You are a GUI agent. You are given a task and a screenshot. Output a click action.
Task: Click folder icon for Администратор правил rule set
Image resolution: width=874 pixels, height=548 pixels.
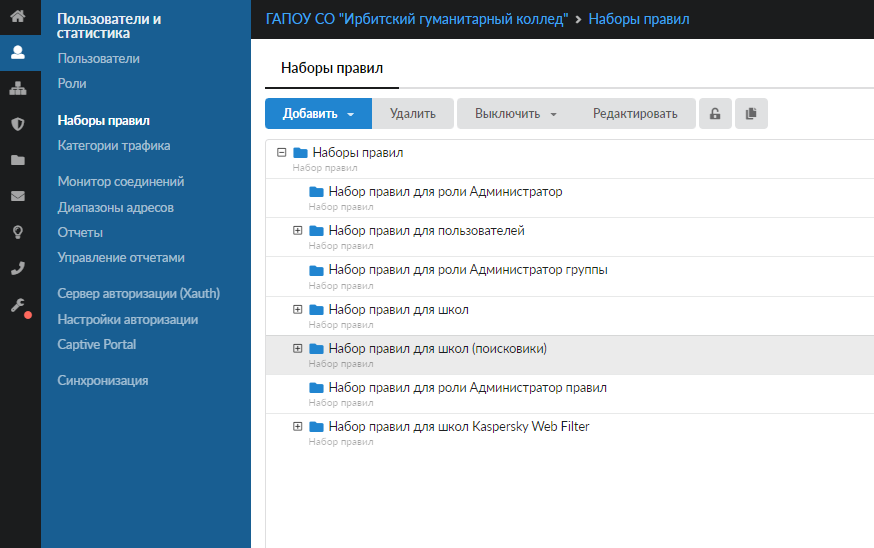[x=317, y=387]
